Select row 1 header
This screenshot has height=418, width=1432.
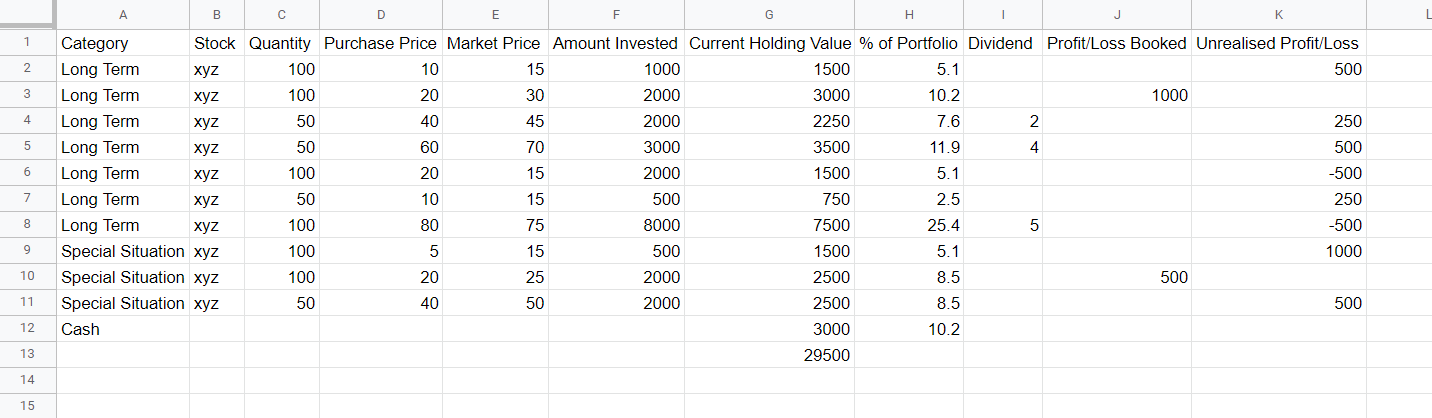28,43
